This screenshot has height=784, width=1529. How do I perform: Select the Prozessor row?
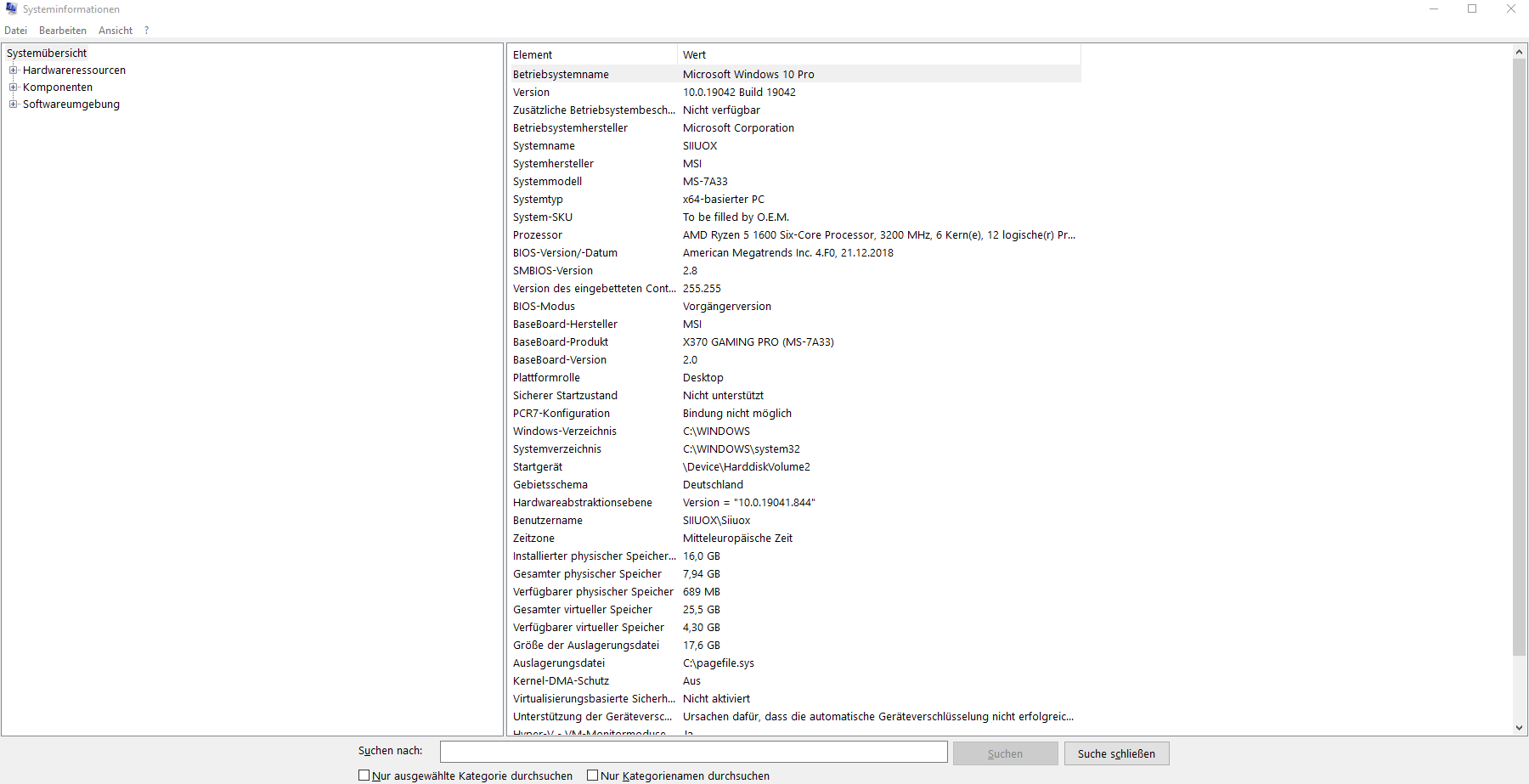coord(794,235)
